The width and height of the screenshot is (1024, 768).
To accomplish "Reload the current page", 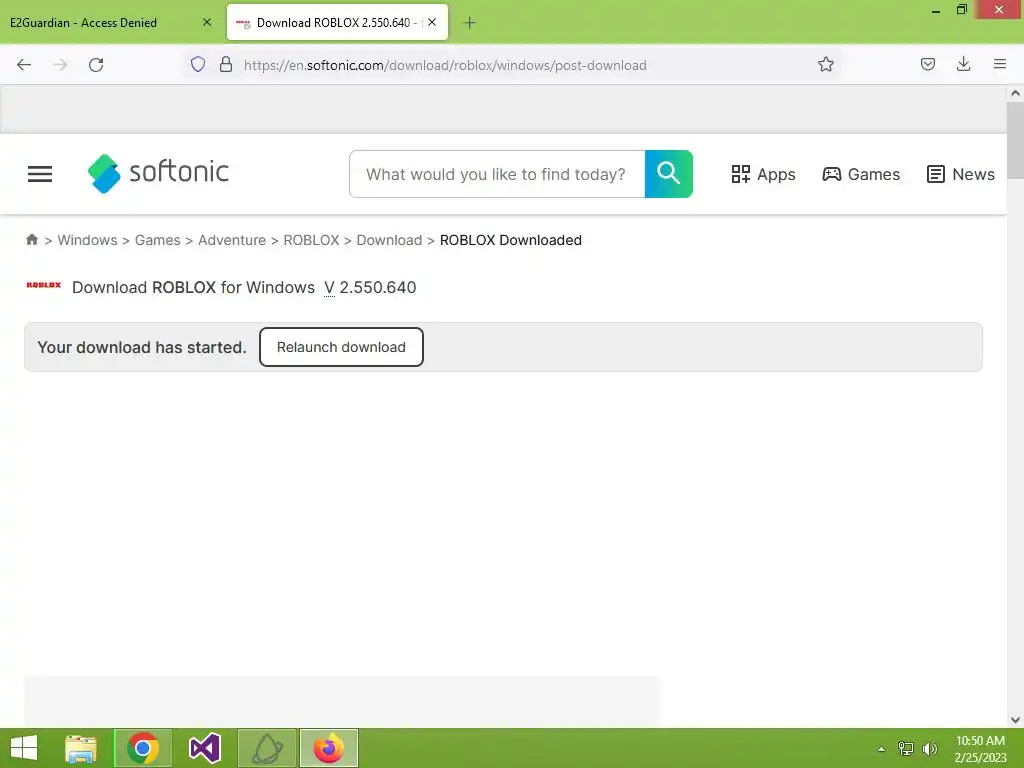I will point(96,65).
